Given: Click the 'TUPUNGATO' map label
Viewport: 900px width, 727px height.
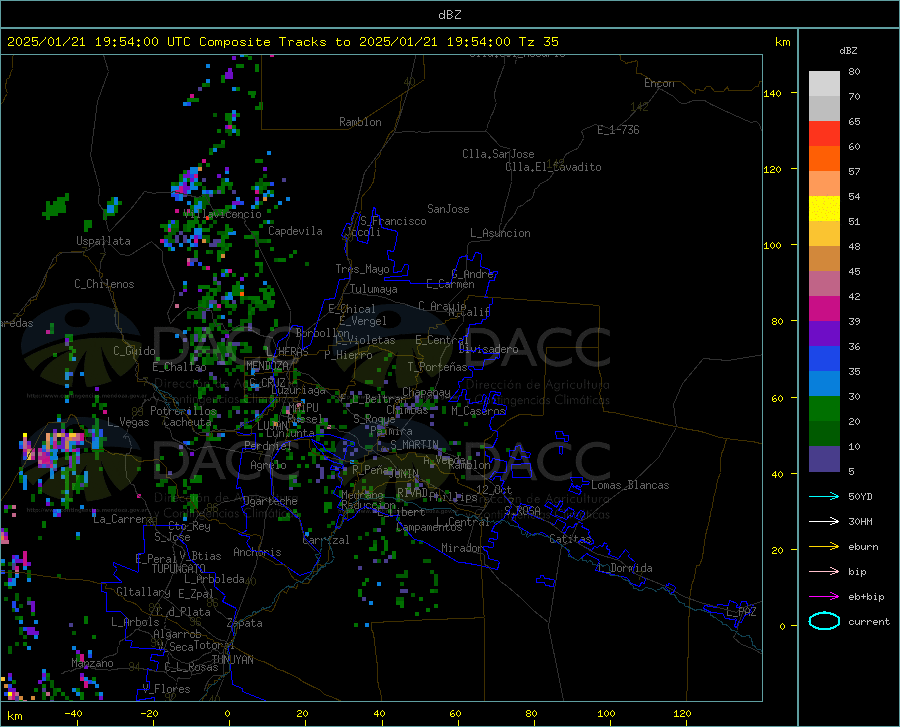Looking at the screenshot, I should click(x=179, y=569).
